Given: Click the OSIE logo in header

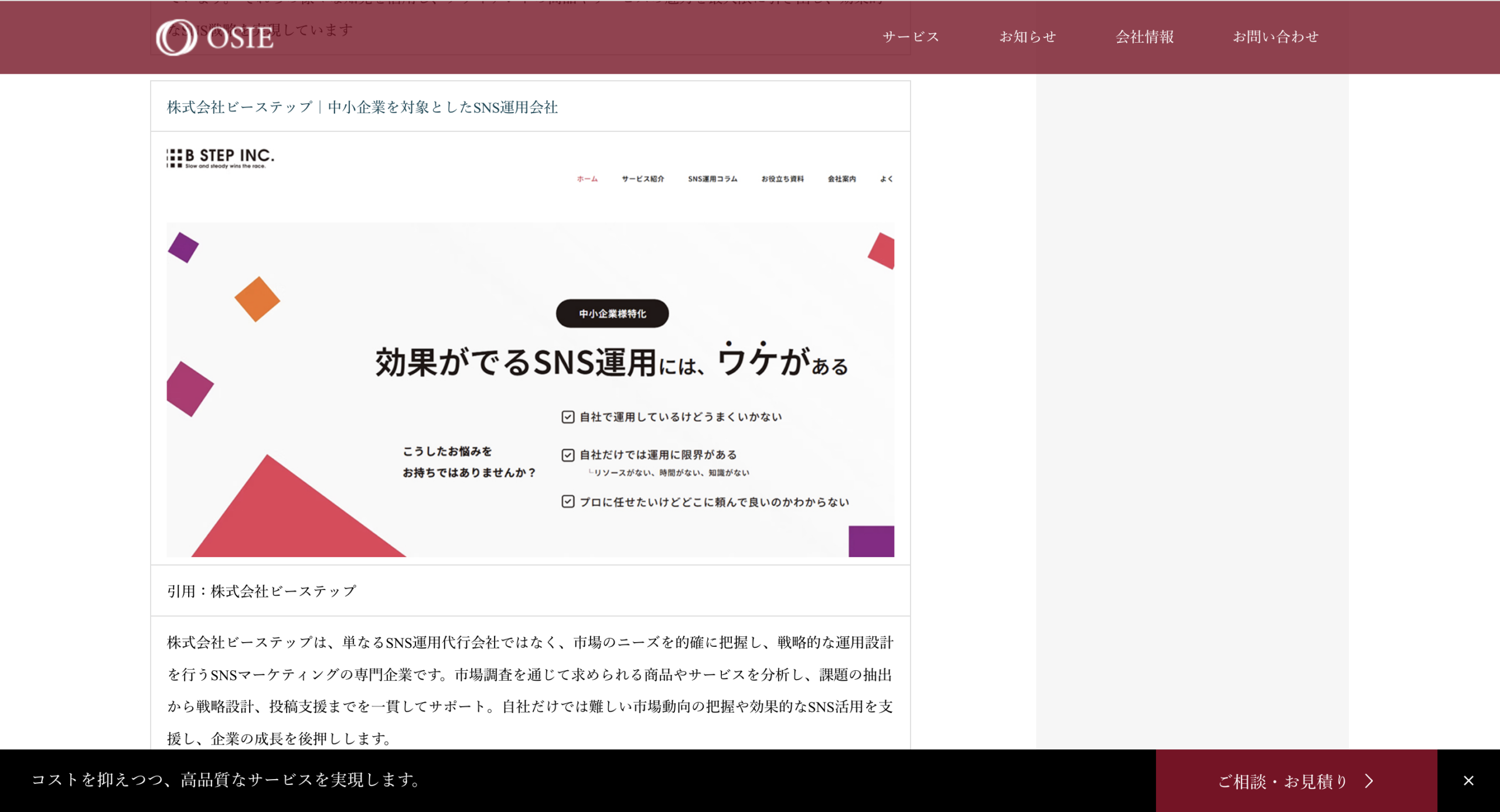Looking at the screenshot, I should (x=214, y=37).
